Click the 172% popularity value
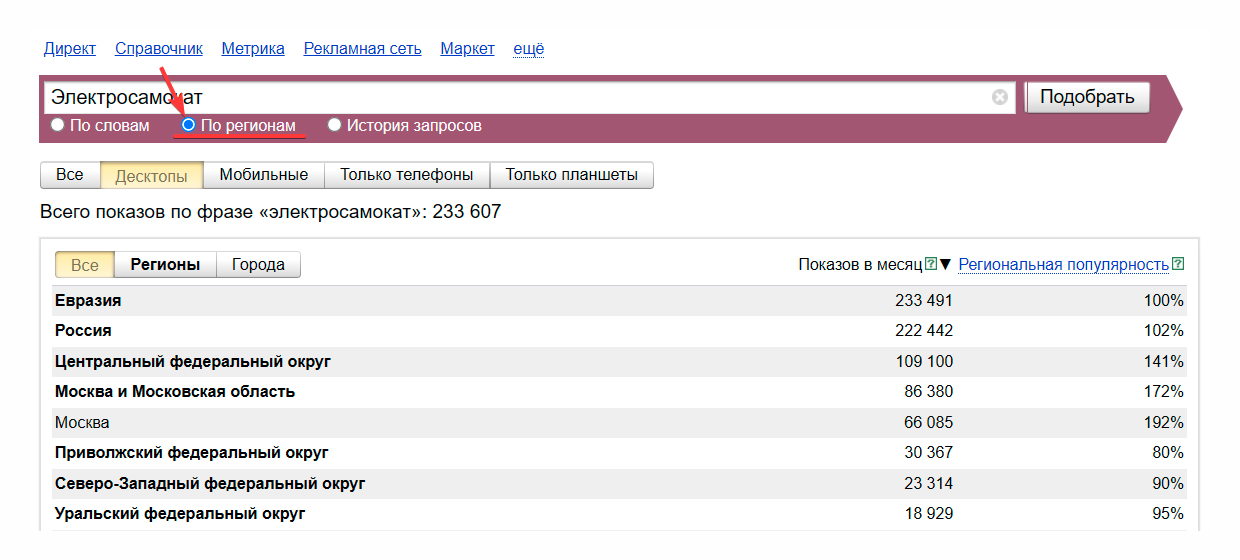Viewport: 1240px width, 560px height. tap(1164, 392)
